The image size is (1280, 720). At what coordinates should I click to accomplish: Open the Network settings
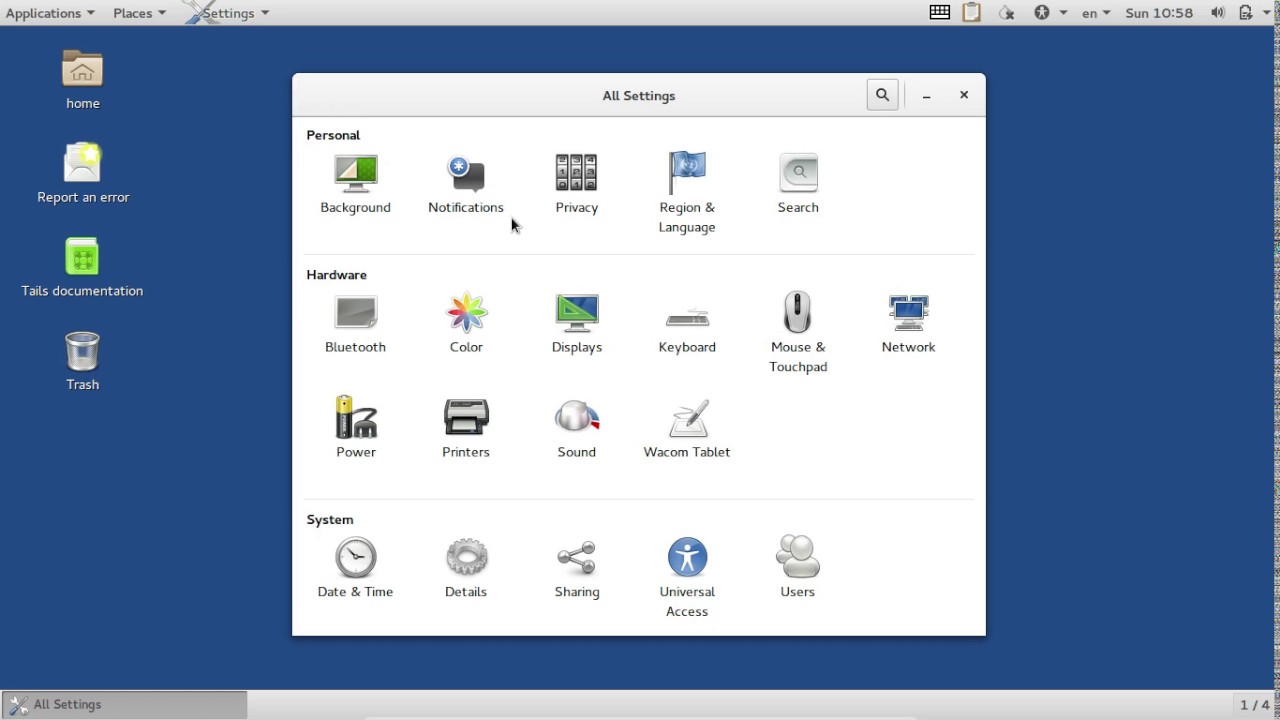pos(908,324)
